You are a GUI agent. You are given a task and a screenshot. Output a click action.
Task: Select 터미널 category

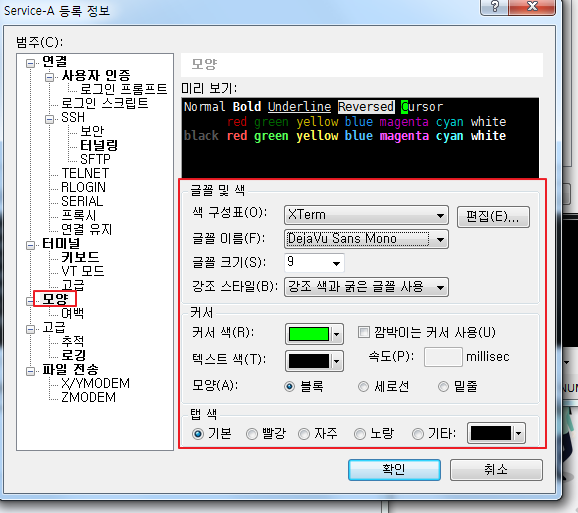click(61, 243)
